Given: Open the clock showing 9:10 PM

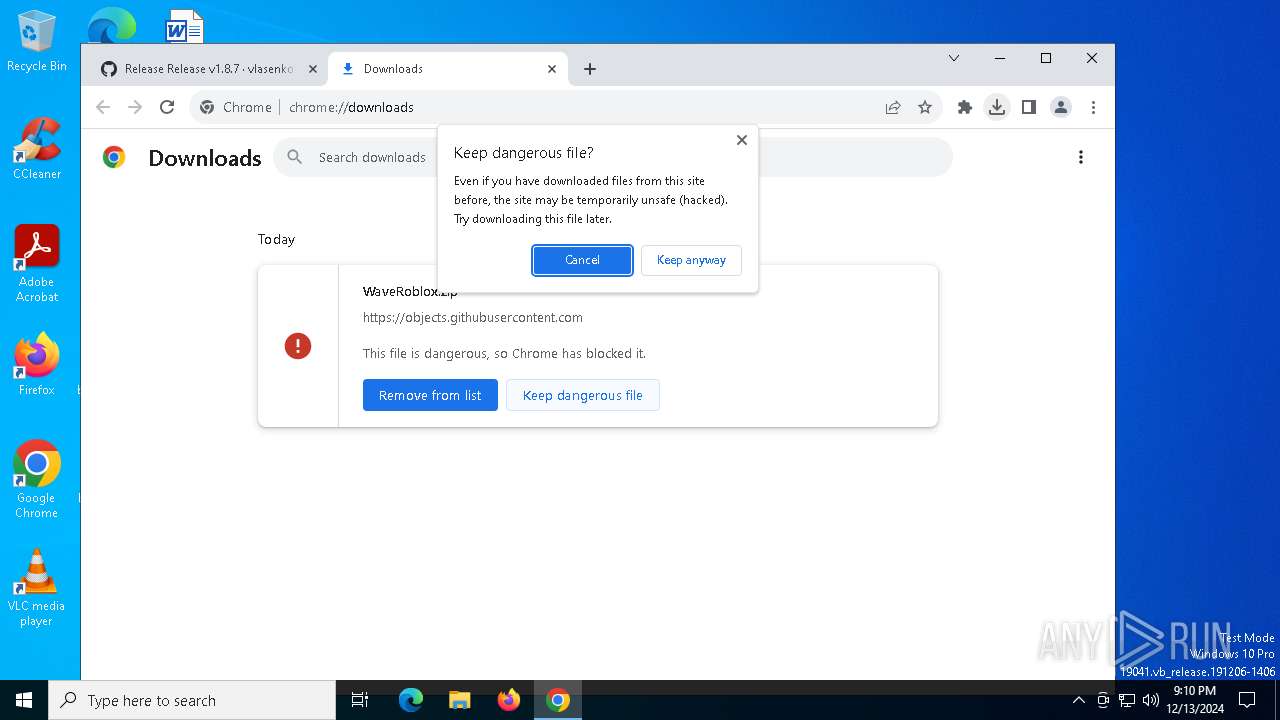Looking at the screenshot, I should point(1195,700).
